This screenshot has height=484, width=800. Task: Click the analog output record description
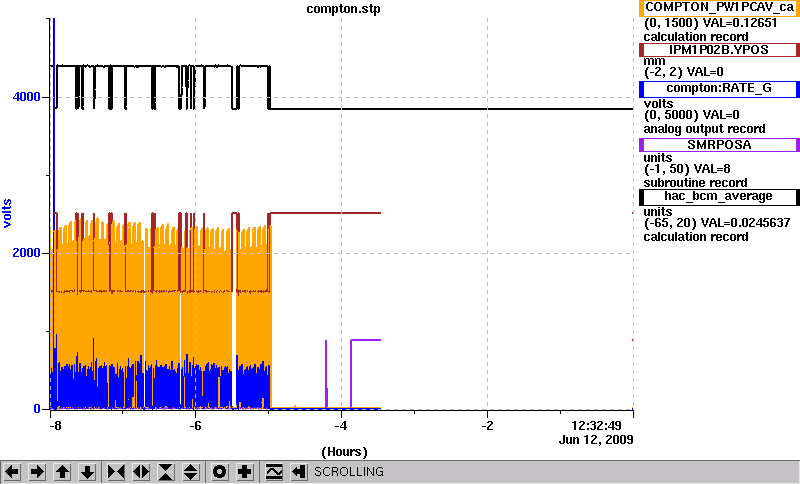pos(705,129)
